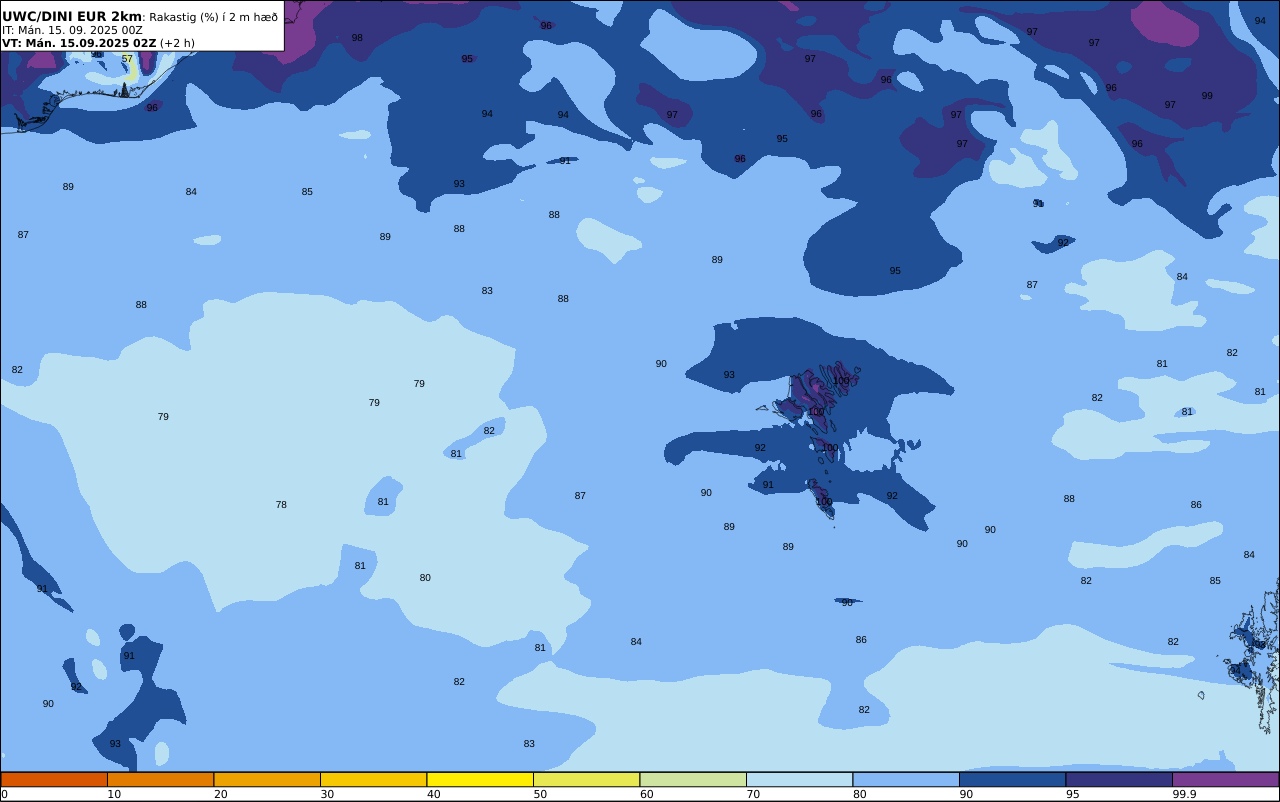Click "Rakastig (%) í 2 m hæð" parameter label
This screenshot has width=1280, height=802.
pos(214,17)
